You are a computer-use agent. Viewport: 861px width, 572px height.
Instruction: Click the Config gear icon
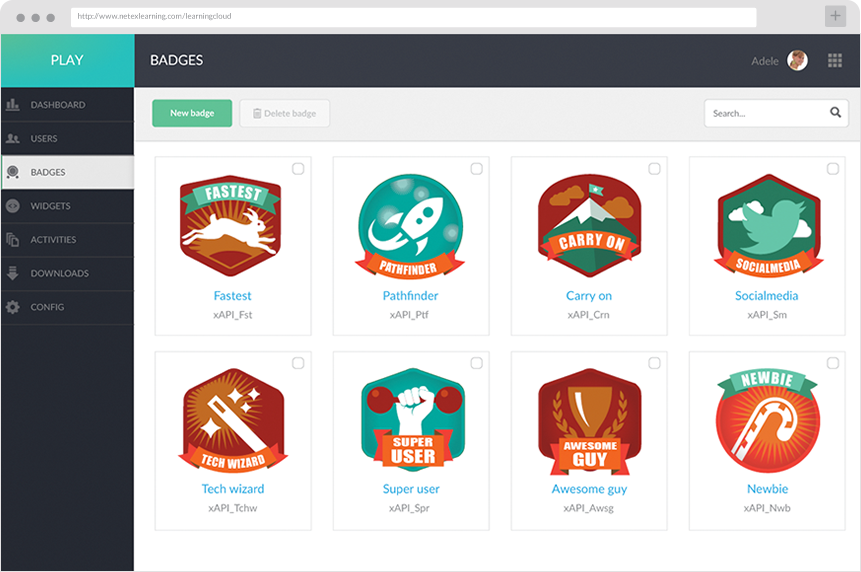tap(12, 307)
